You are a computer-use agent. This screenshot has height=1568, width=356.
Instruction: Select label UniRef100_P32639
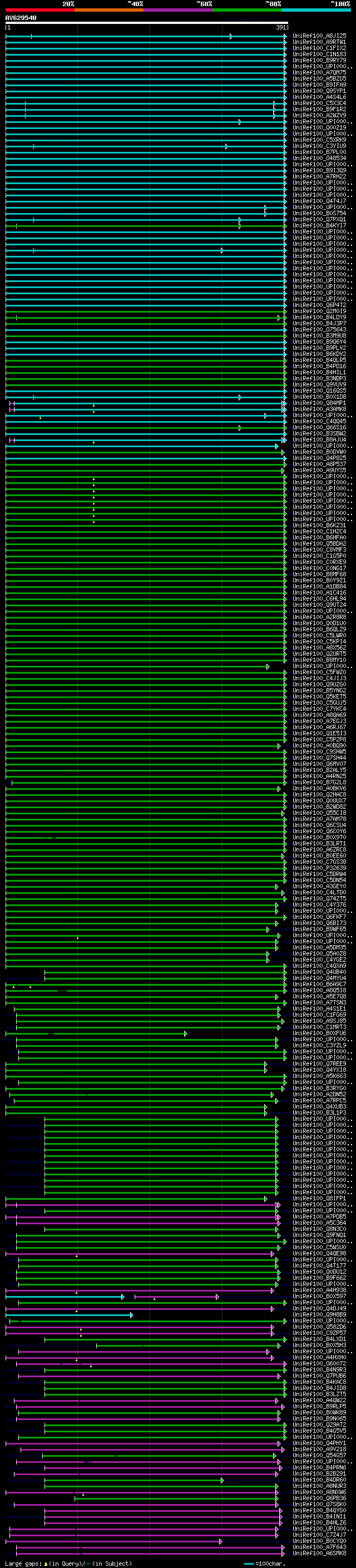(319, 868)
